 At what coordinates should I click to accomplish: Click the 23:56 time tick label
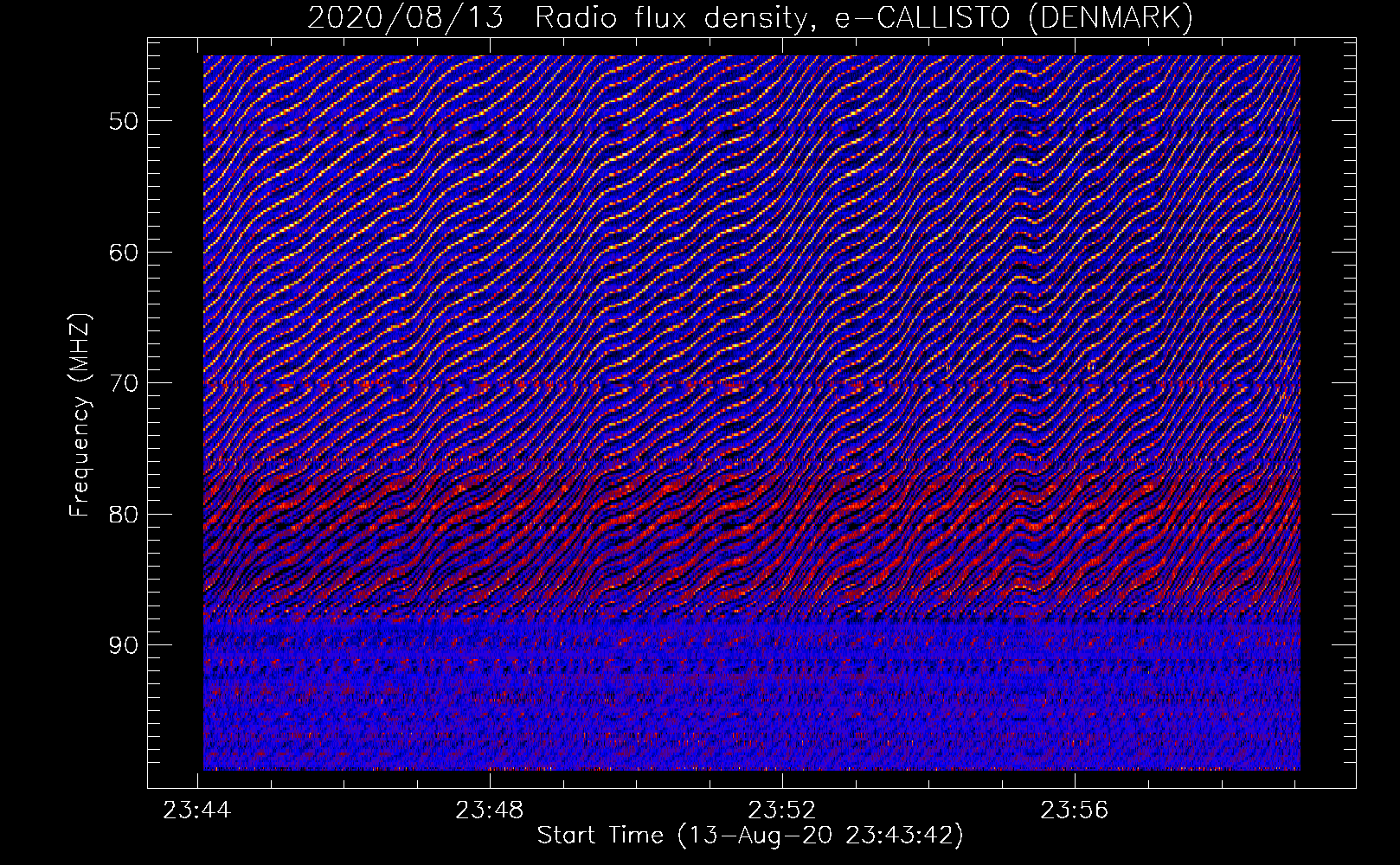coord(1074,811)
